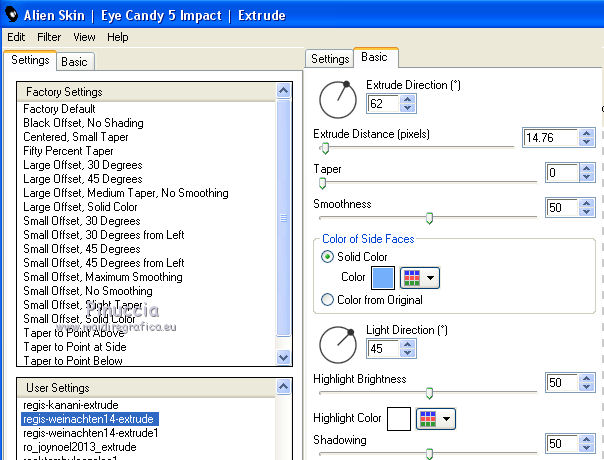Select ro_joynoel2013_extrude user setting
Image resolution: width=604 pixels, height=460 pixels.
(x=80, y=447)
